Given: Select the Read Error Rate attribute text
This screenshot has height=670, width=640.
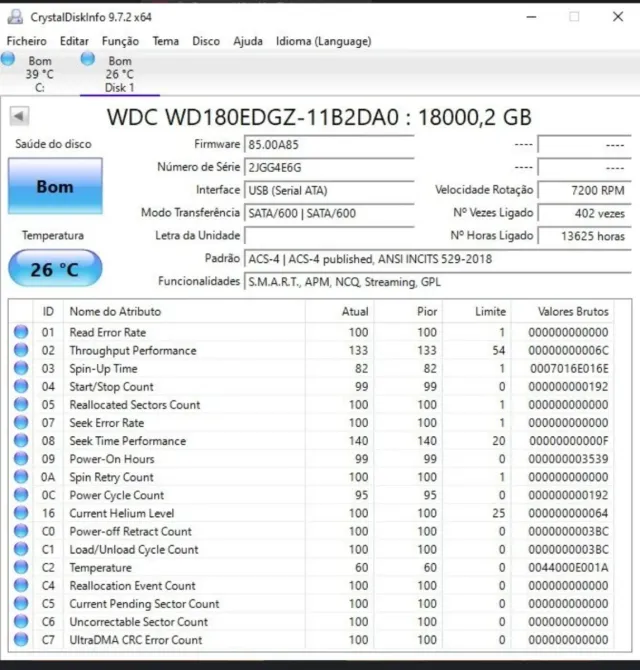Looking at the screenshot, I should [108, 332].
